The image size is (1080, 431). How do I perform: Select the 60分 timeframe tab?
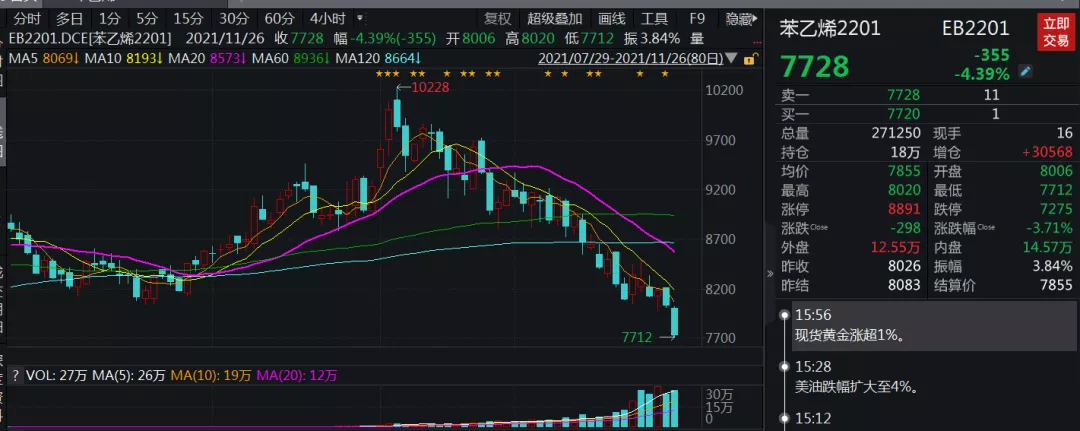click(279, 19)
